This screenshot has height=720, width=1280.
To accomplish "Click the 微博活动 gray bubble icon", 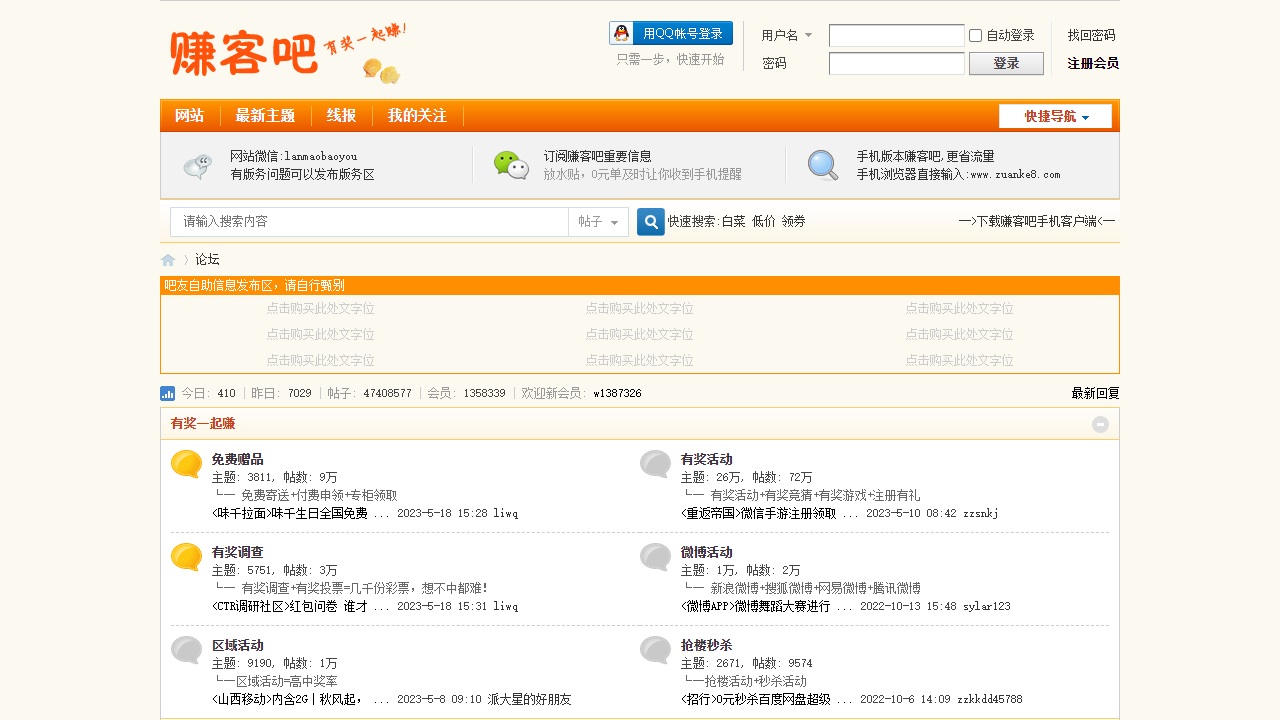I will point(655,557).
